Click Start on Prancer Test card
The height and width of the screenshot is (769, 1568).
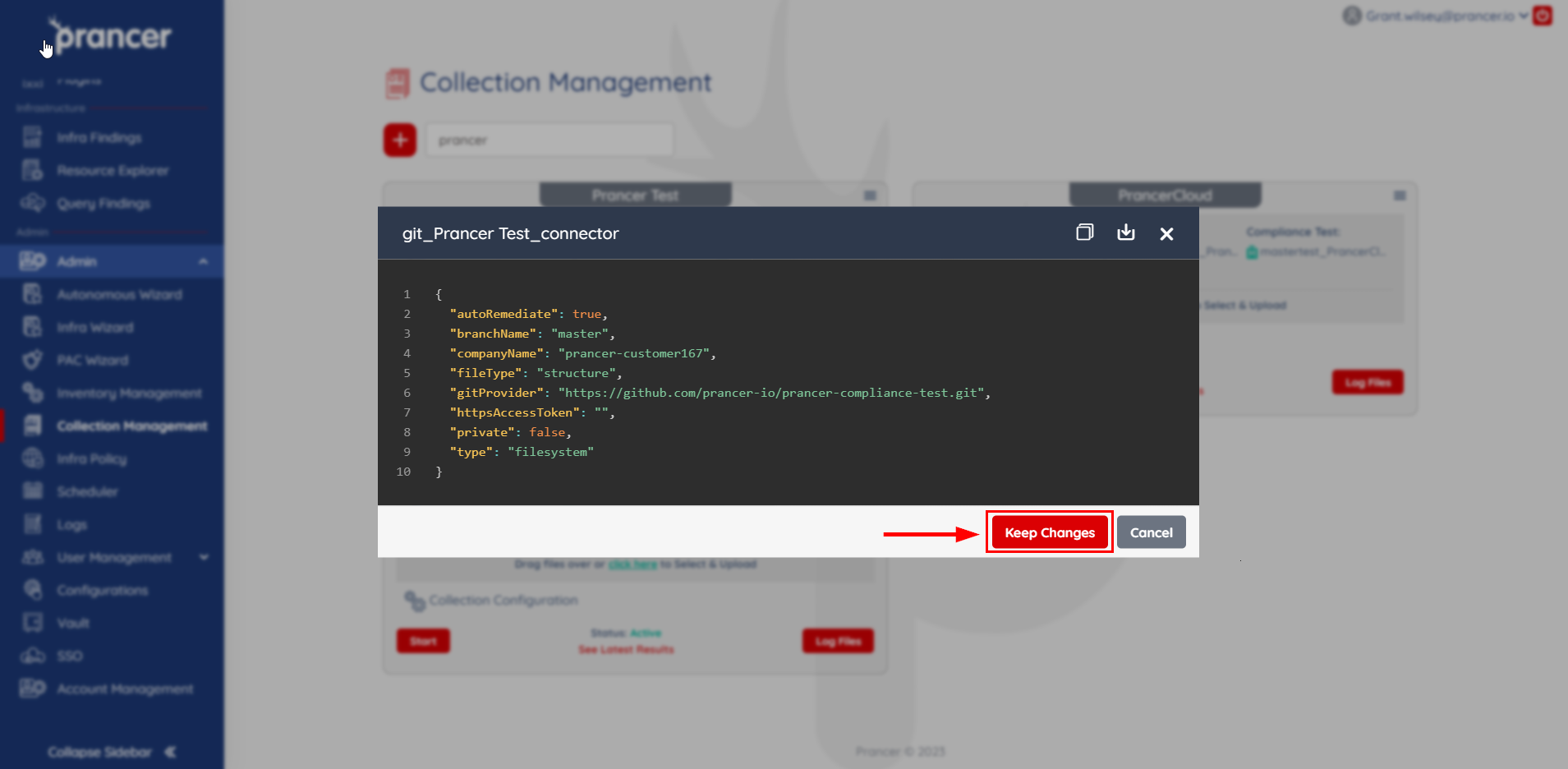[x=423, y=641]
